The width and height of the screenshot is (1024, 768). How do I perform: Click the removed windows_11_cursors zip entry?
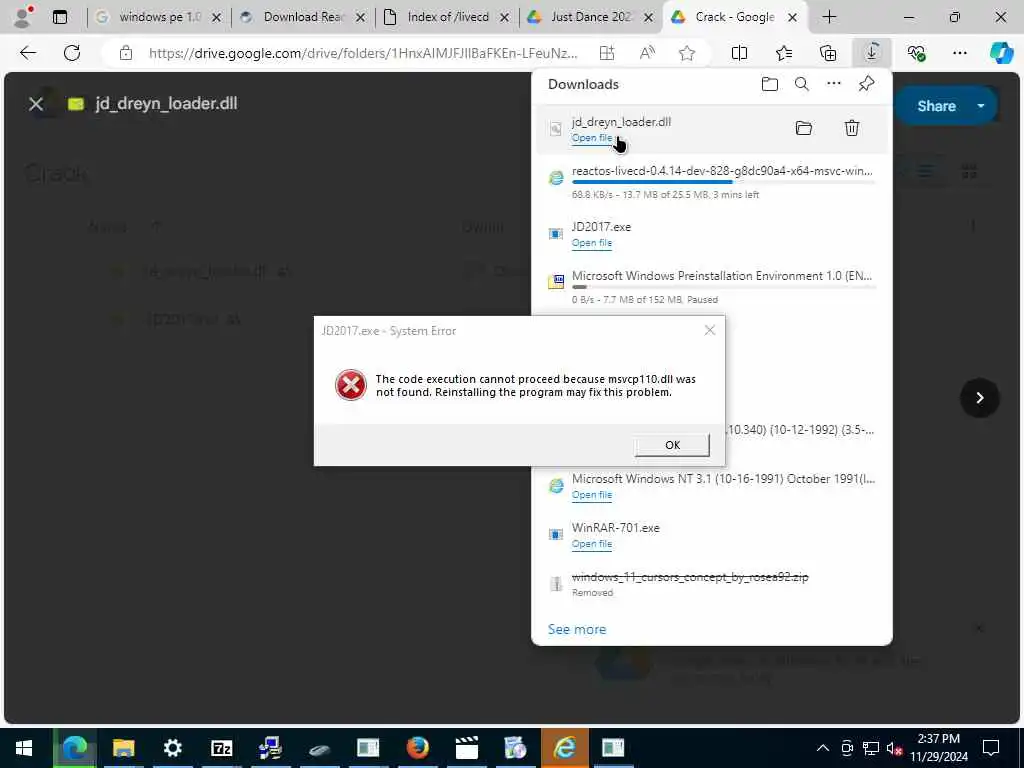click(712, 584)
